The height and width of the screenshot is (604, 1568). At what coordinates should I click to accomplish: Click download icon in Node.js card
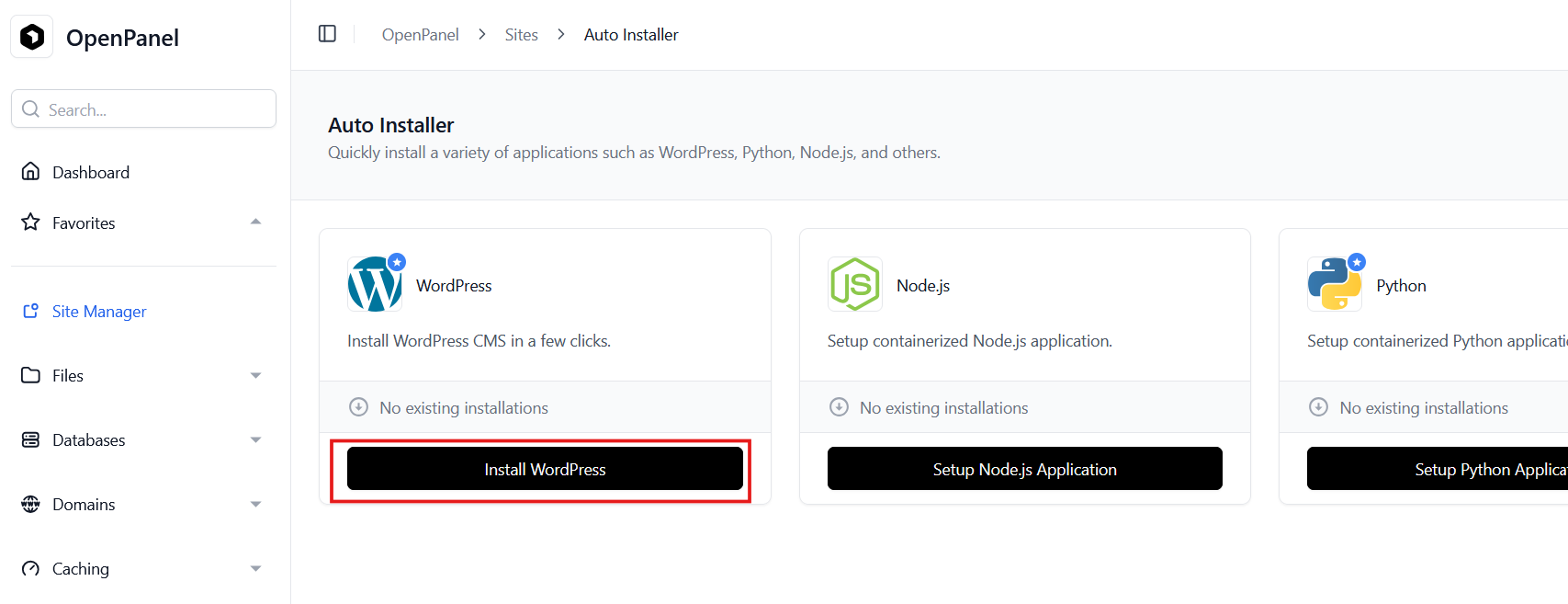(839, 407)
